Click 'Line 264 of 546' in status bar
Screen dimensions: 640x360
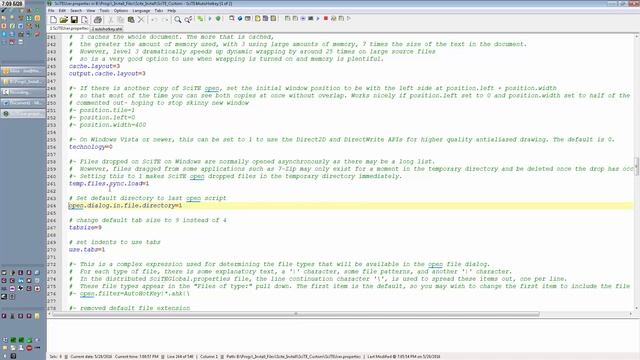pyautogui.click(x=180, y=357)
